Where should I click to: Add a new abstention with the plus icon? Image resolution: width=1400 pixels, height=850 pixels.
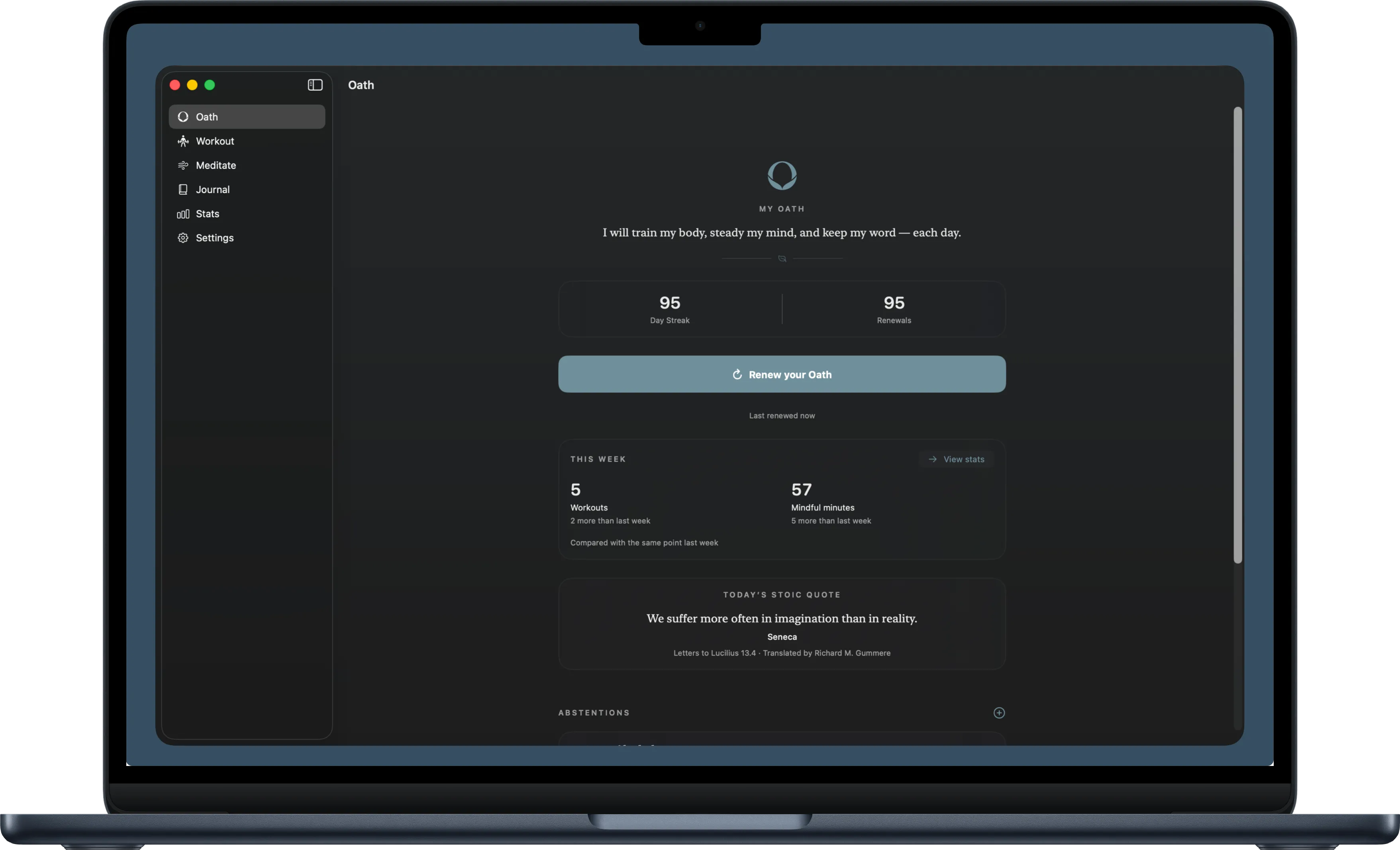[999, 713]
